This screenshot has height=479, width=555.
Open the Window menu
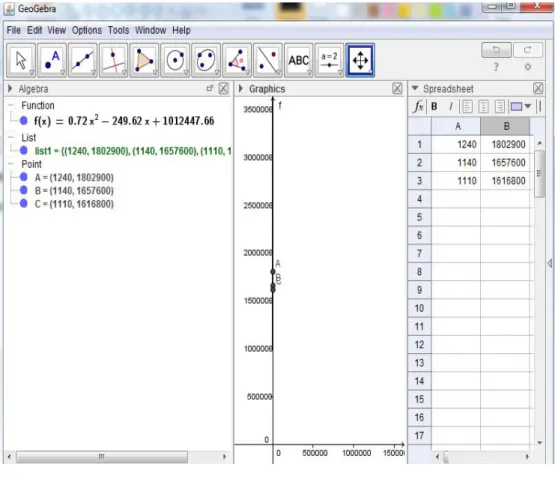(150, 30)
